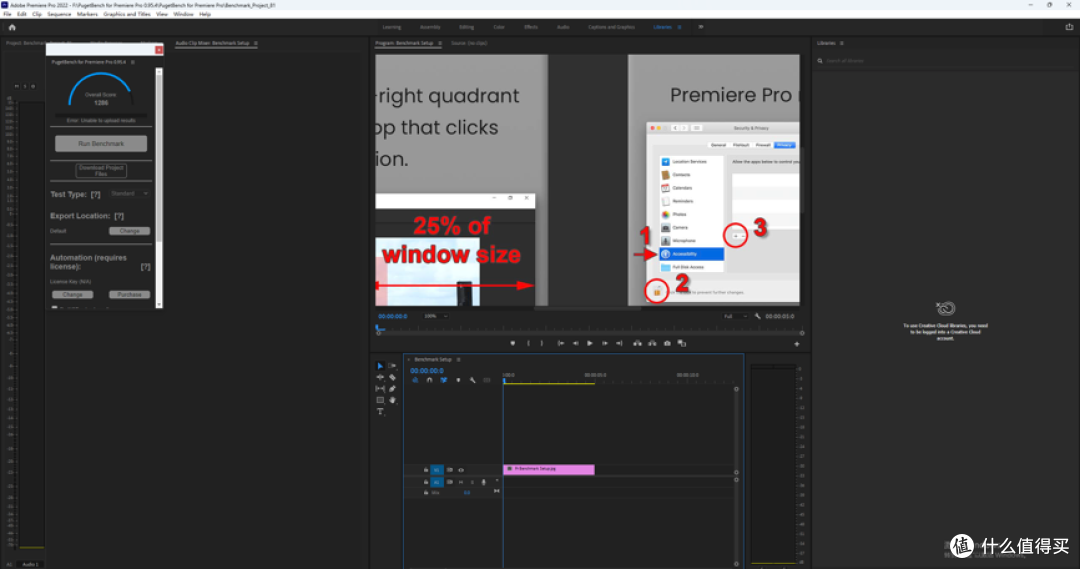
Task: Toggle insert sequences as nests button
Action: [x=415, y=380]
